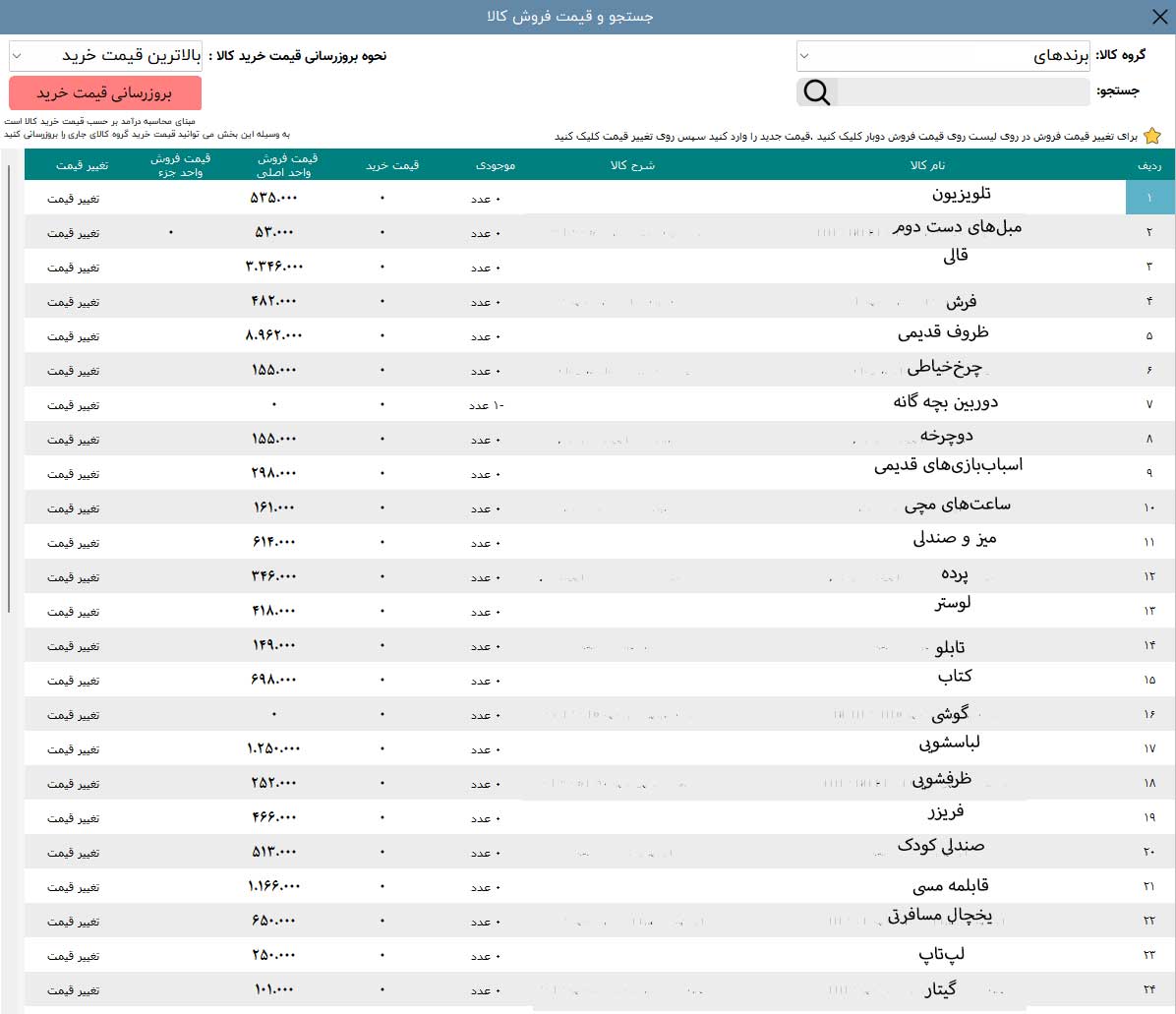Image resolution: width=1176 pixels, height=1014 pixels.
Task: Click the yellow star hint icon
Action: click(1152, 136)
